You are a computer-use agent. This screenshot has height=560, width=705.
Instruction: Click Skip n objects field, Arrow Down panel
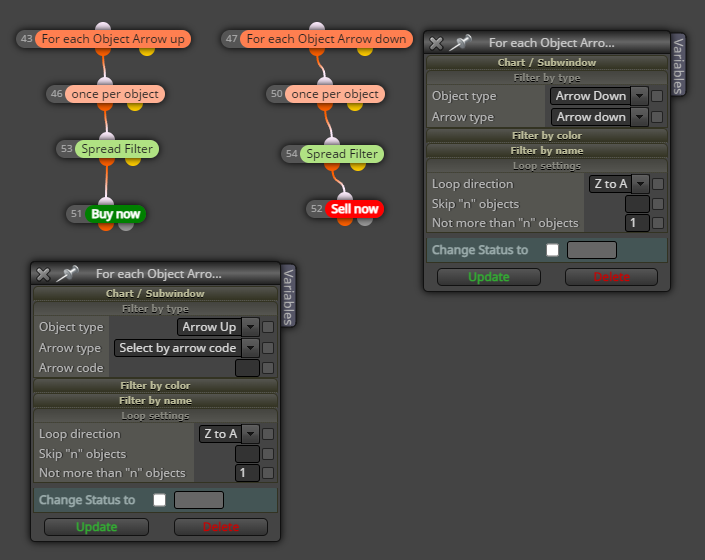tap(637, 204)
